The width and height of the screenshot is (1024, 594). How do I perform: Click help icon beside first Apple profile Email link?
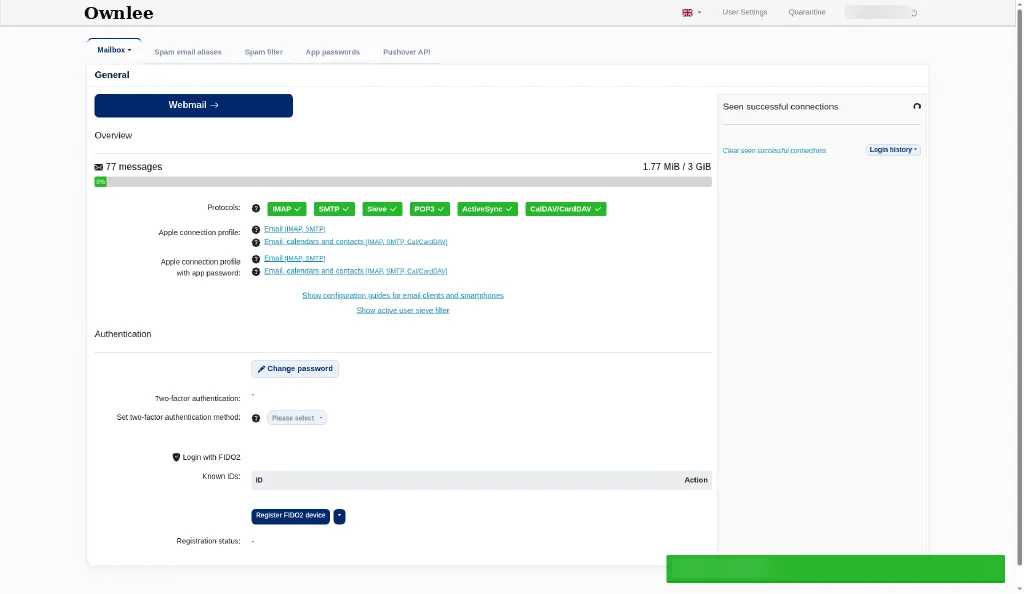tap(256, 230)
